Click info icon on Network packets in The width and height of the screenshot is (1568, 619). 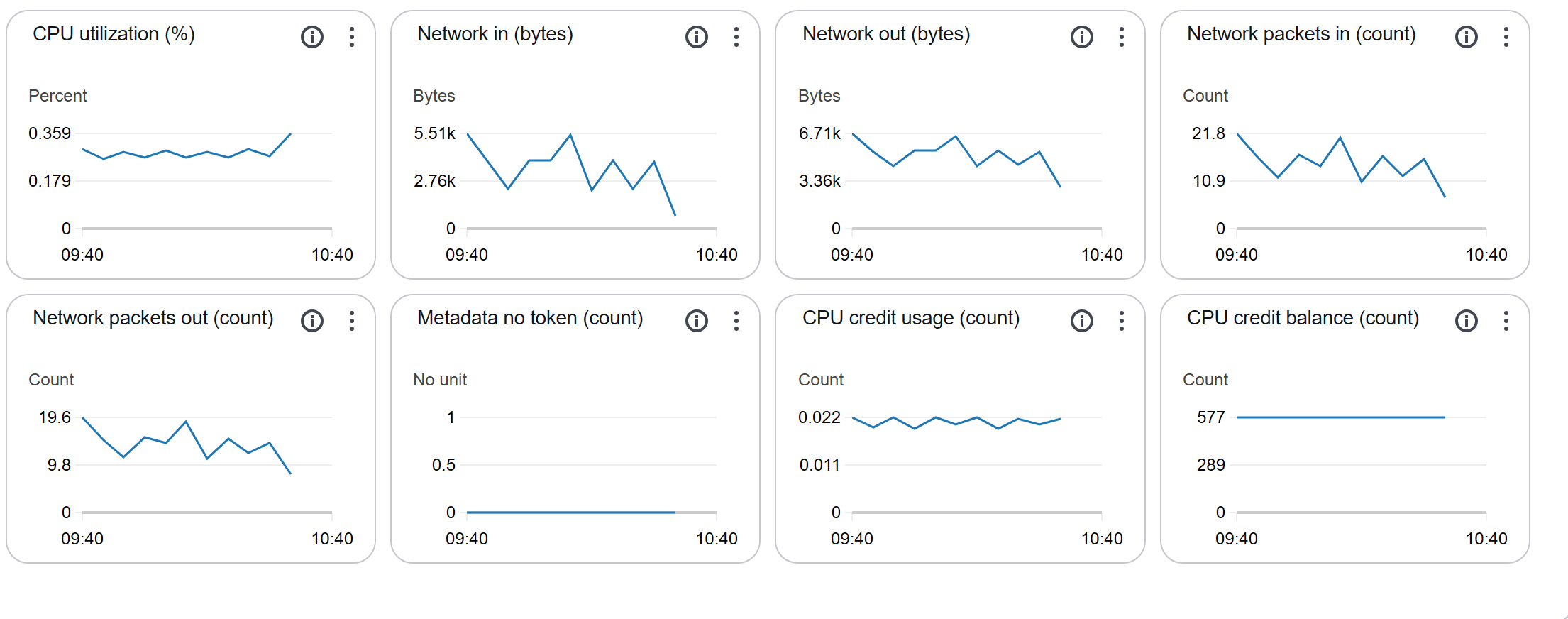pos(1467,37)
